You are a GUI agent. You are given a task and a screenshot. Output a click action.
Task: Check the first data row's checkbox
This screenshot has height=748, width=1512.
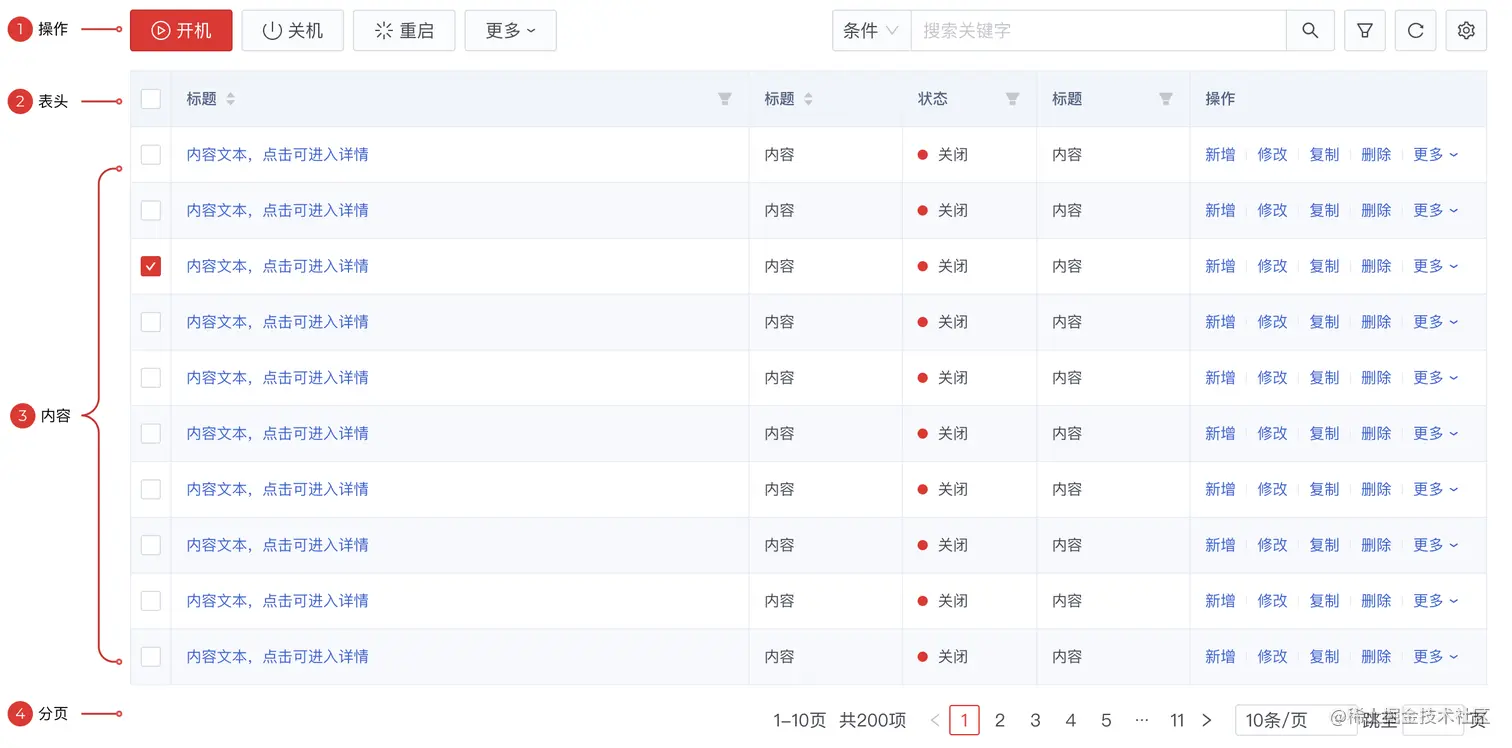tap(151, 155)
